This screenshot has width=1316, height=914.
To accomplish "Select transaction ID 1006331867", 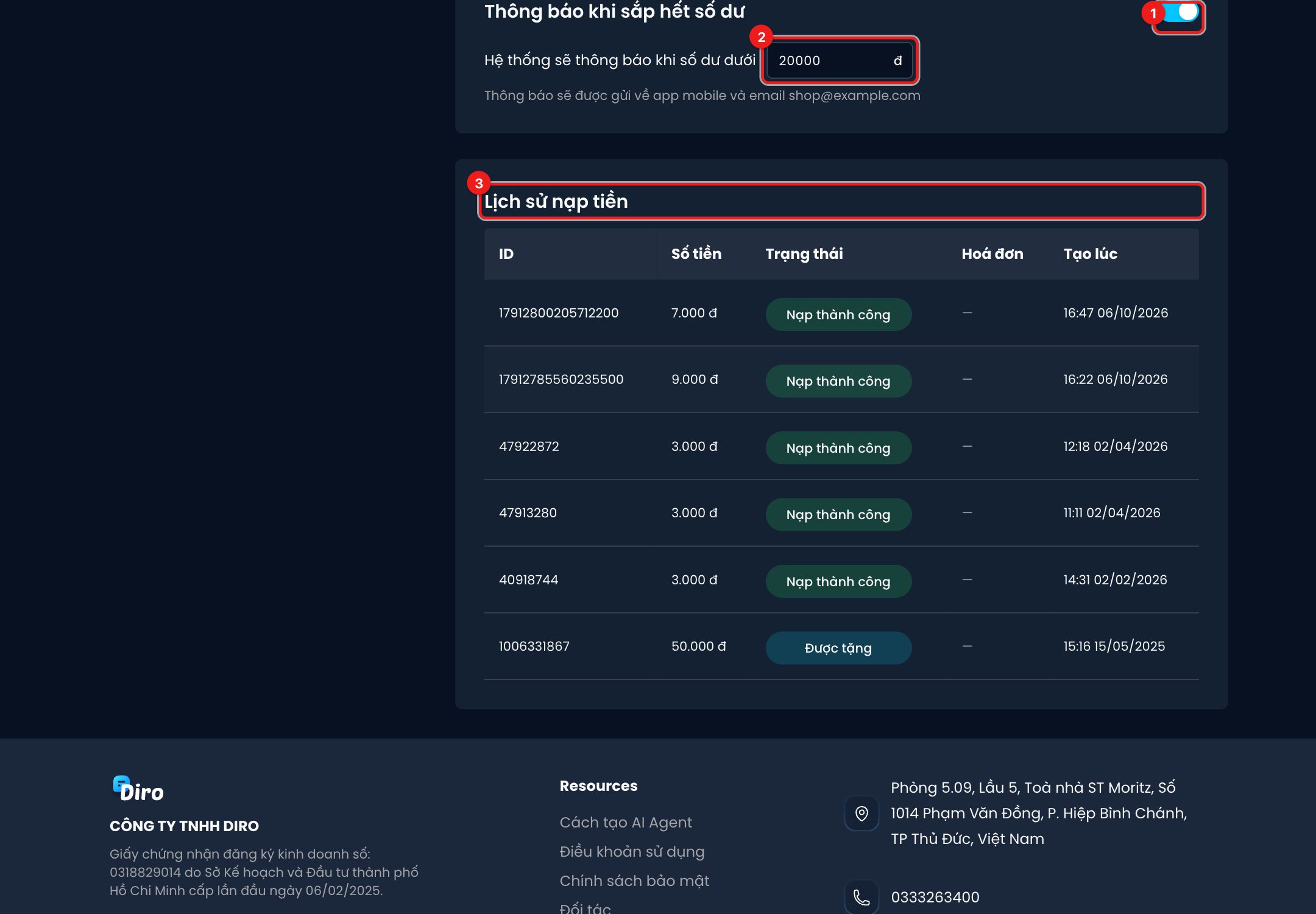I will pos(534,646).
